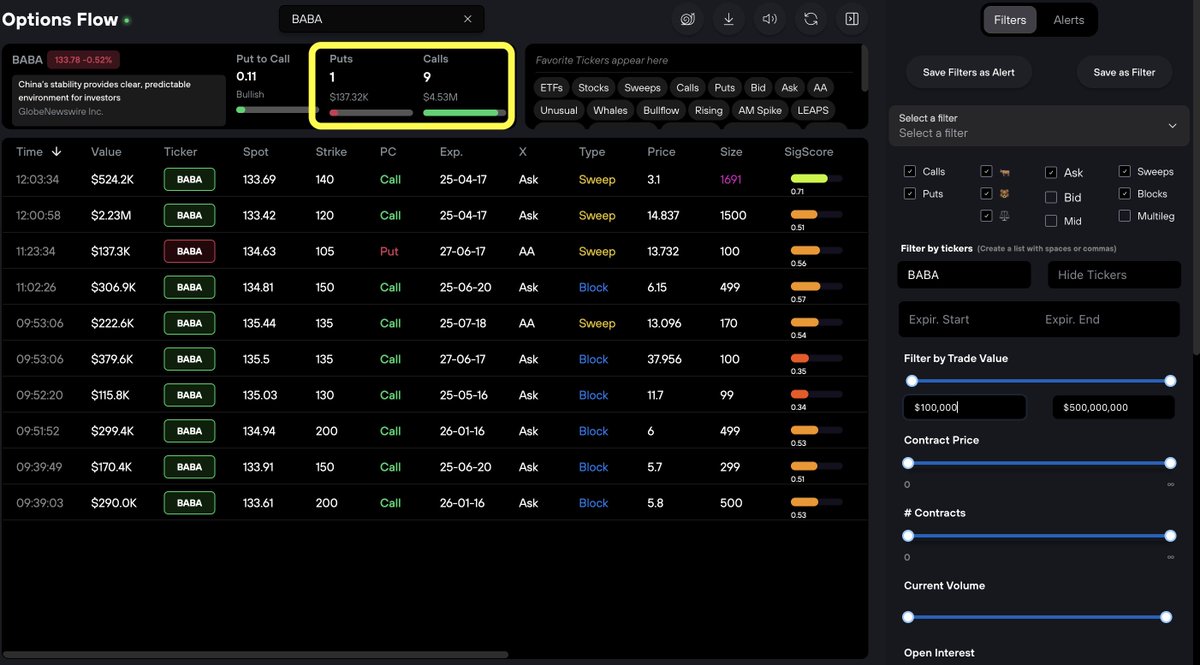
Task: Click Trade Value slider left handle
Action: 911,381
